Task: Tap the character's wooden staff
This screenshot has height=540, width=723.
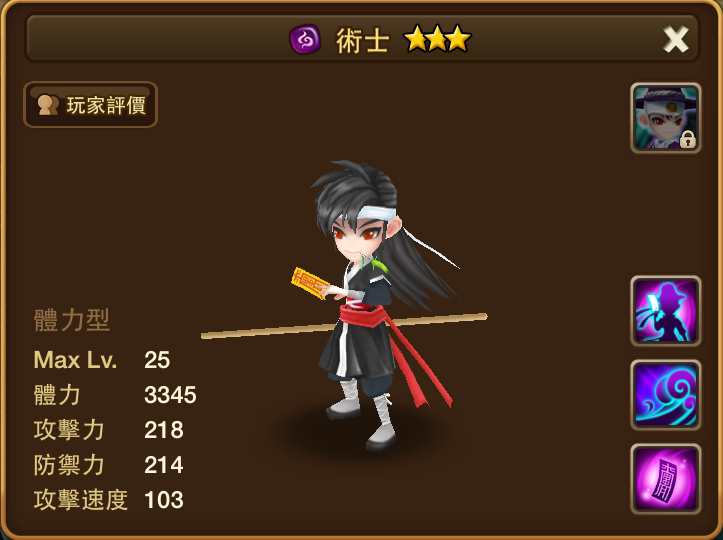Action: coord(344,326)
